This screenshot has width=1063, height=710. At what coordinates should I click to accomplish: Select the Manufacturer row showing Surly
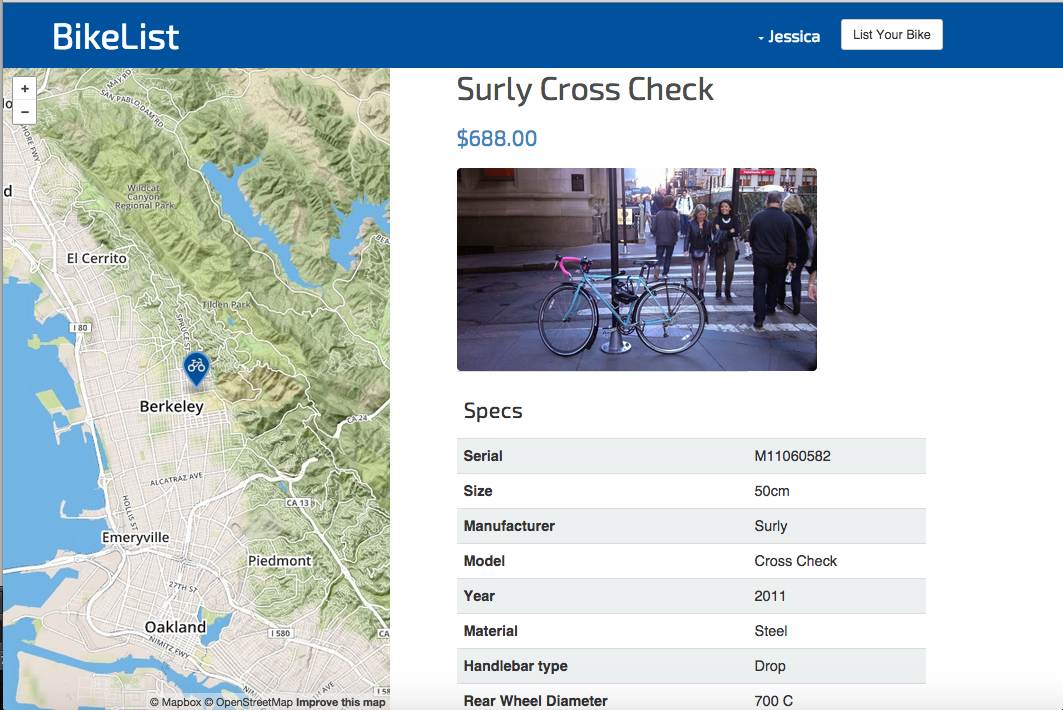click(x=691, y=526)
